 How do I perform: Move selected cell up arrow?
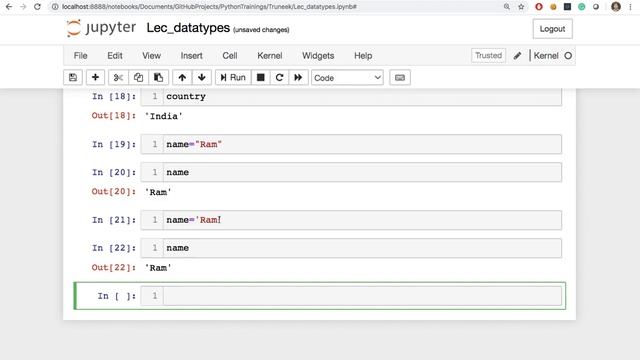(182, 78)
